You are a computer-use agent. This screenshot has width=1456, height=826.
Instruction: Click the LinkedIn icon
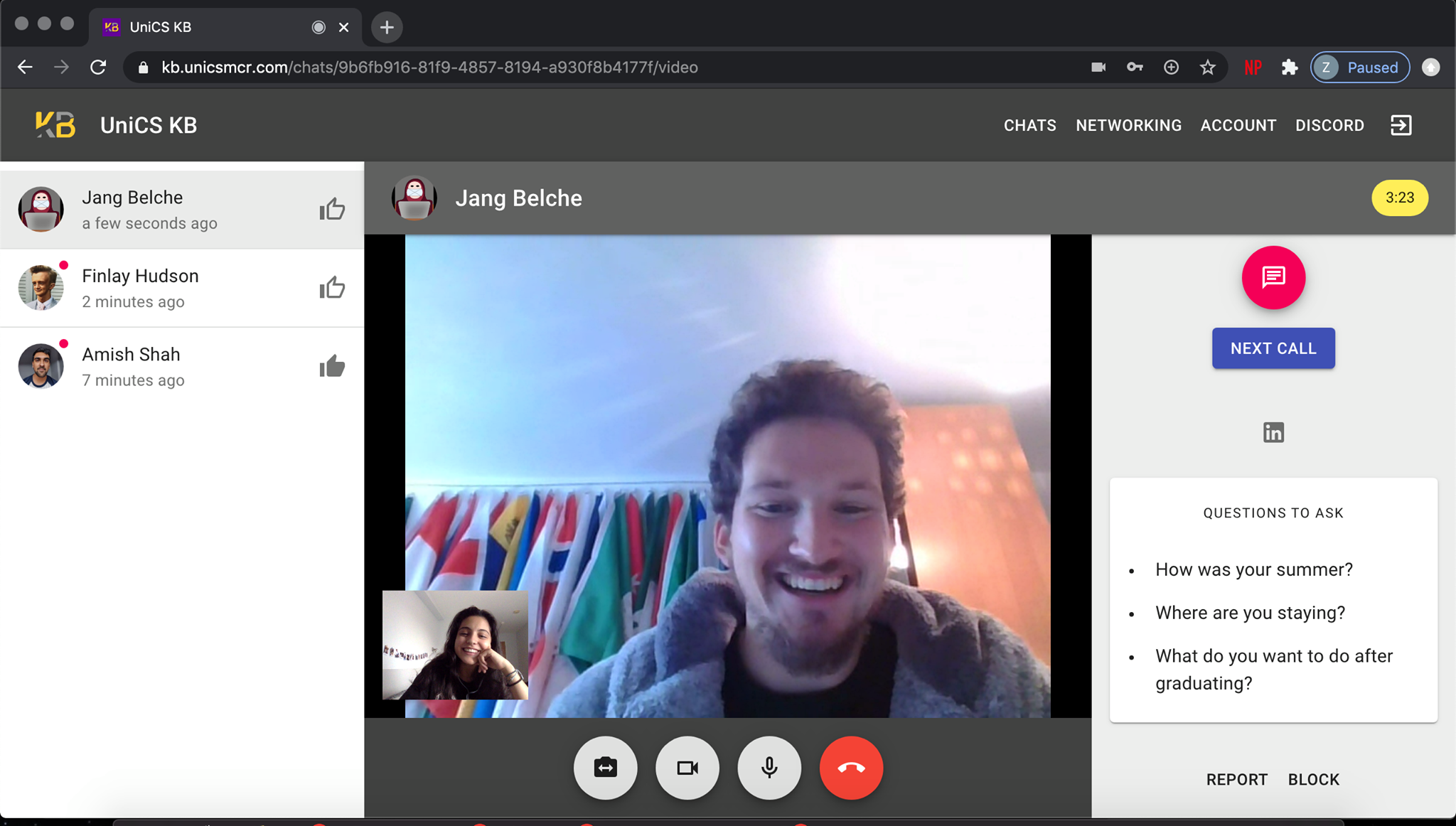pyautogui.click(x=1273, y=432)
